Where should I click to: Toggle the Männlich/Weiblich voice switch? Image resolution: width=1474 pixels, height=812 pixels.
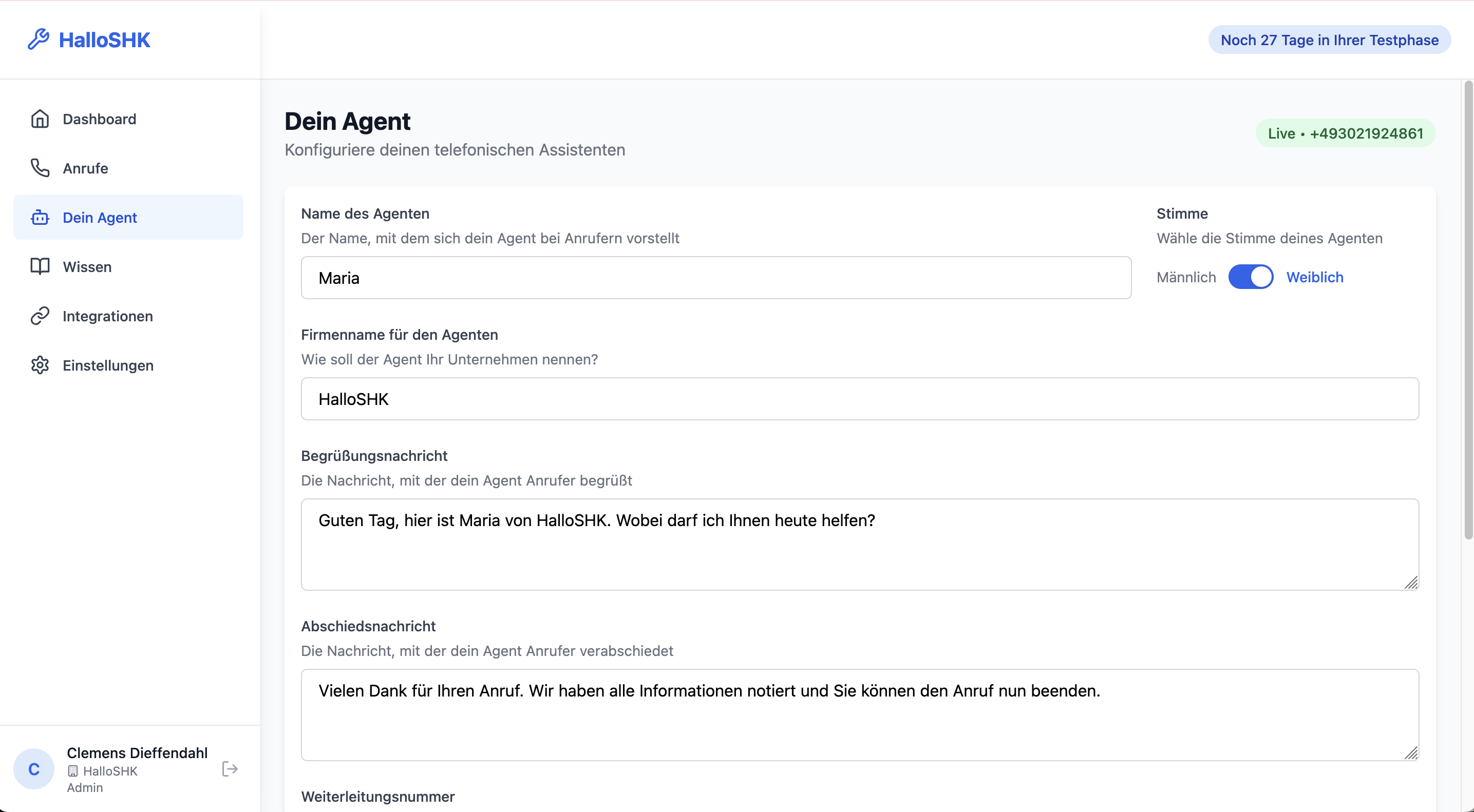pyautogui.click(x=1251, y=277)
